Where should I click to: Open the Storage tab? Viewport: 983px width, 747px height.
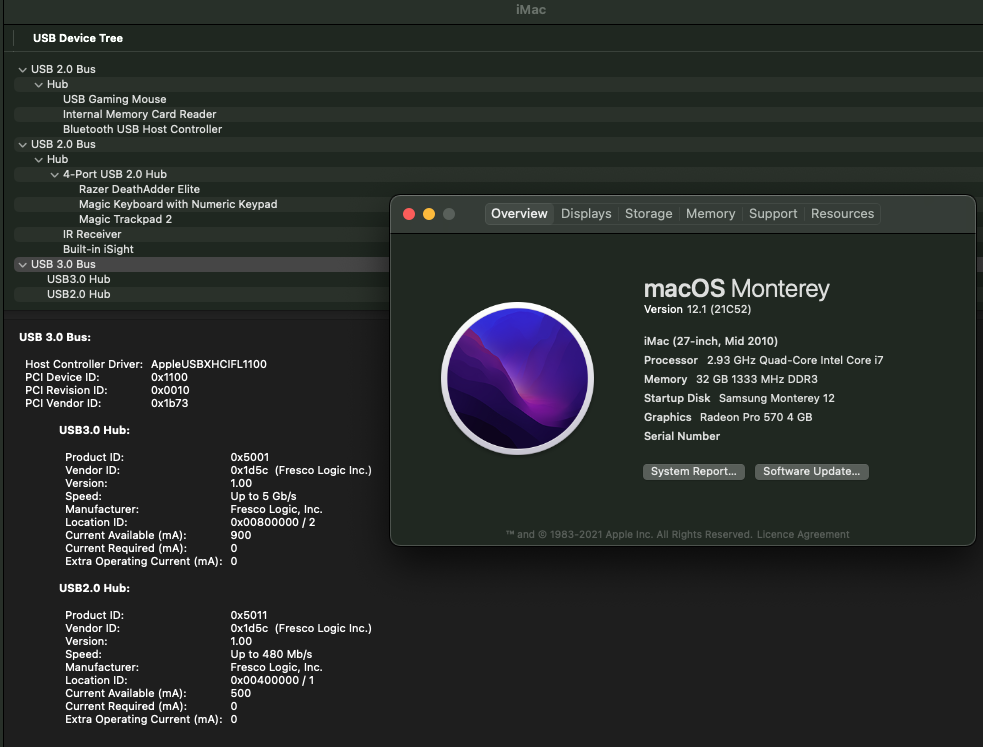coord(648,214)
